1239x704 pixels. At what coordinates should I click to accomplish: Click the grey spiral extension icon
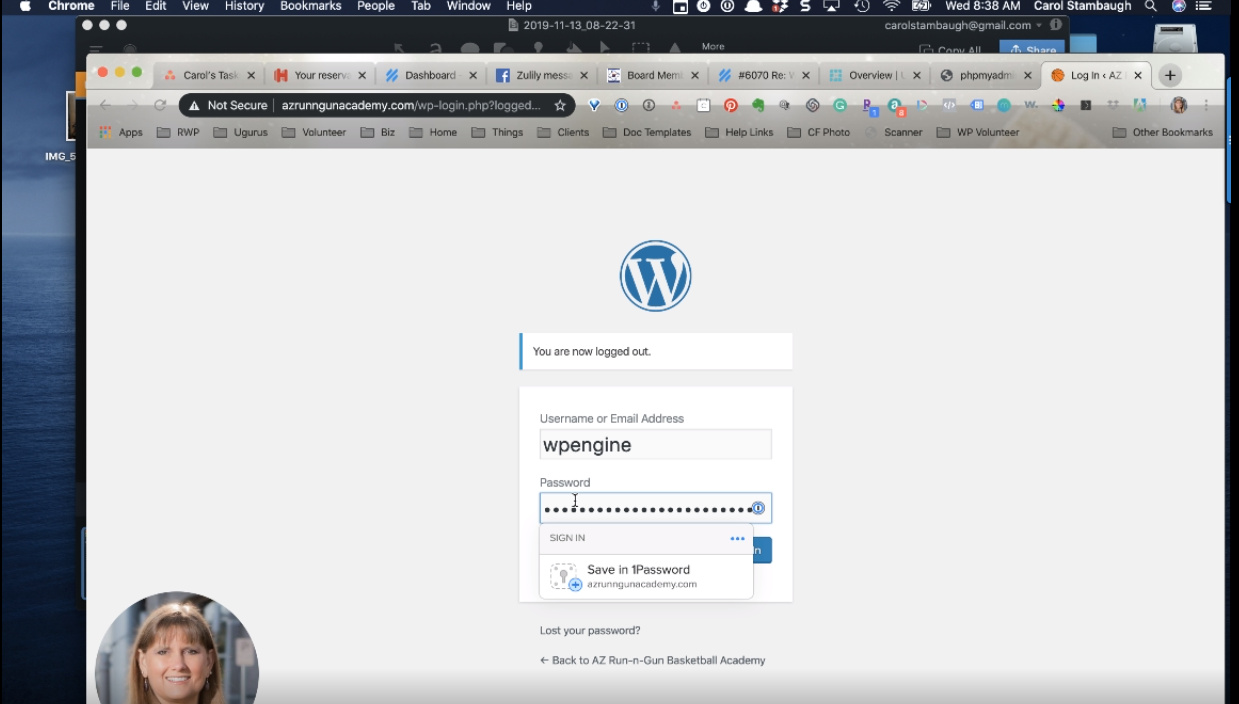pyautogui.click(x=812, y=105)
